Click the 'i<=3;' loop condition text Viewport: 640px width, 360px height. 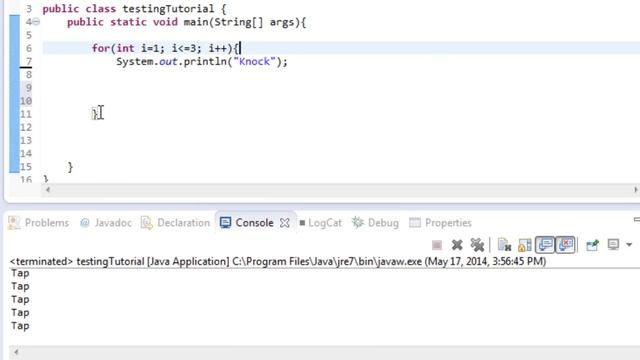click(x=186, y=48)
